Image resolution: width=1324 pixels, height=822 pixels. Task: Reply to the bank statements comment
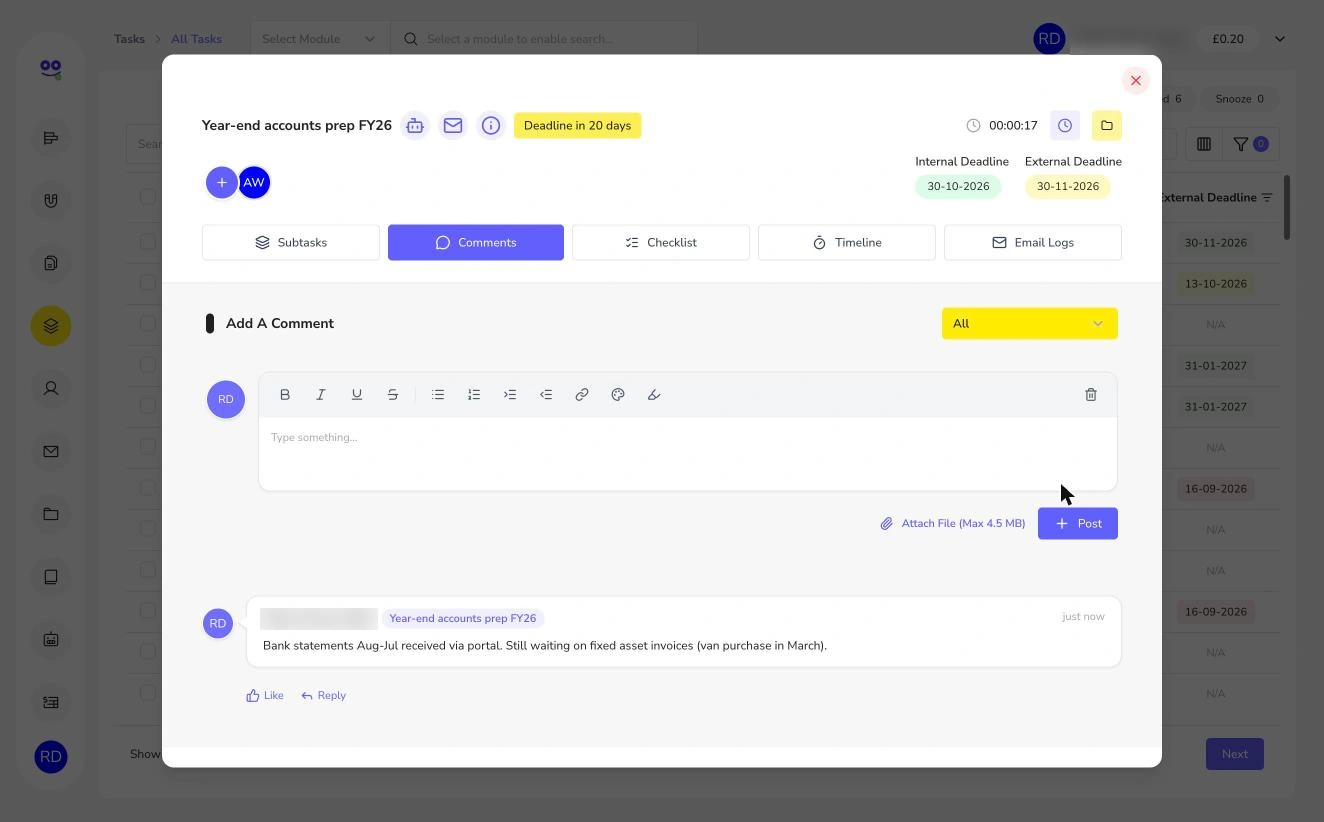(324, 696)
